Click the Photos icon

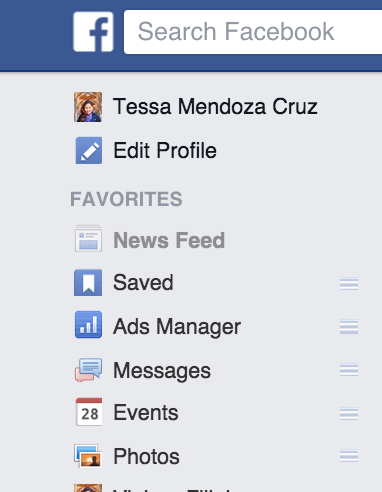(x=88, y=456)
